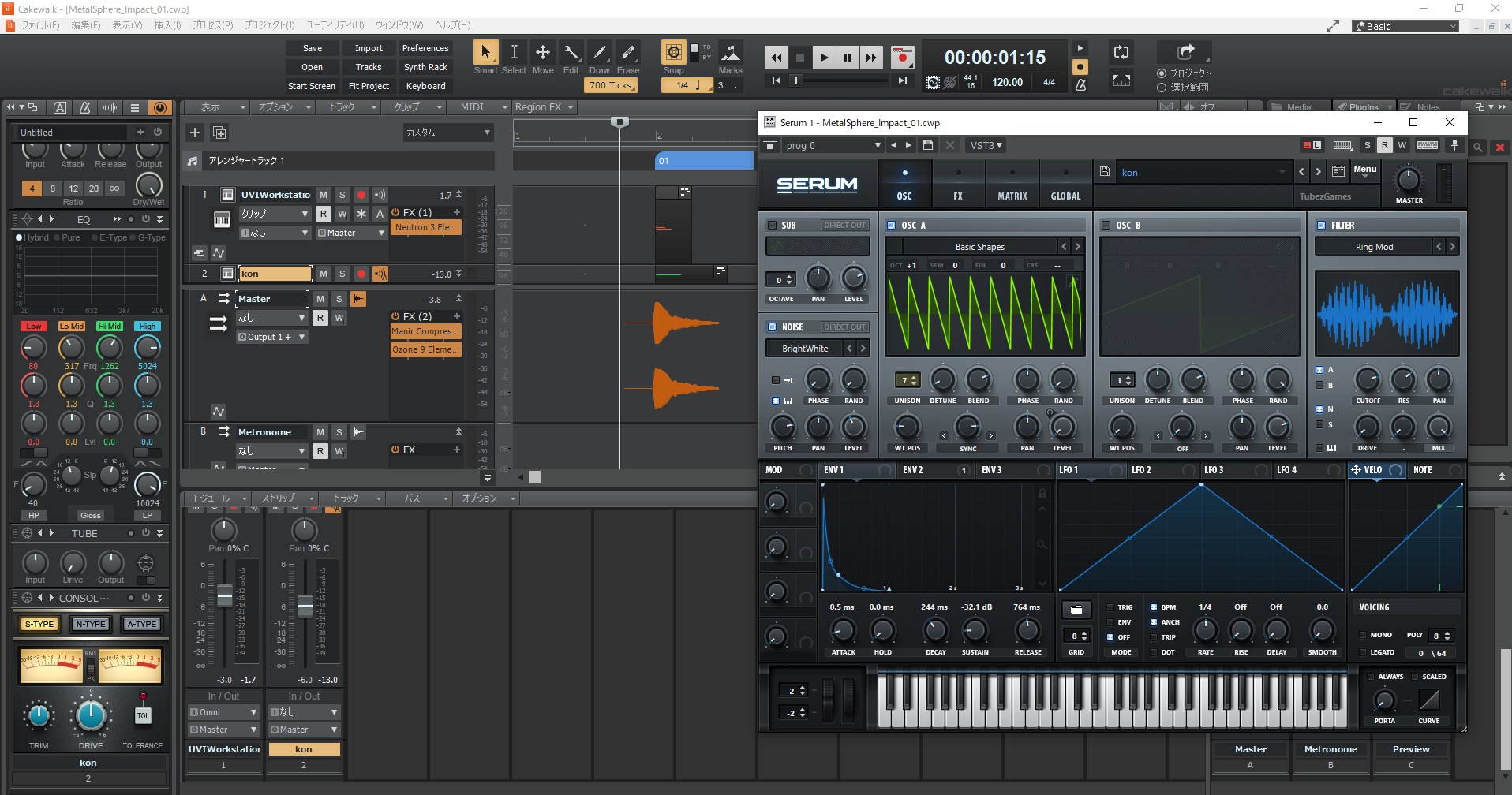Toggle loop mode icon

click(x=1121, y=53)
